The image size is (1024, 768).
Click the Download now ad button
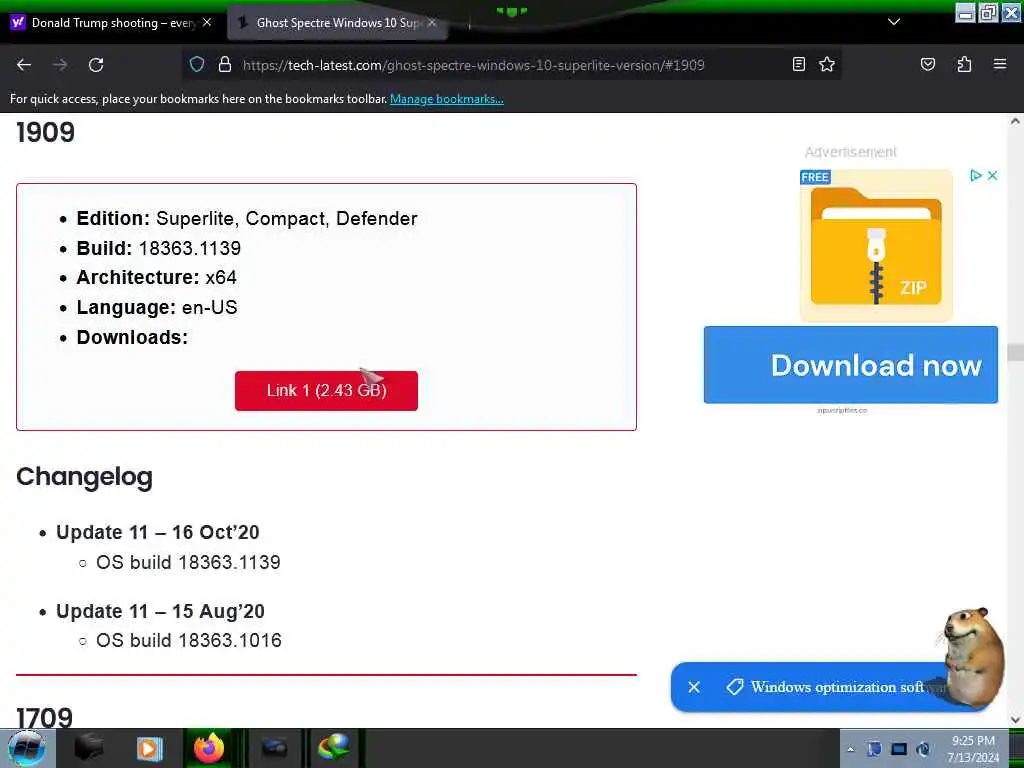tap(850, 364)
